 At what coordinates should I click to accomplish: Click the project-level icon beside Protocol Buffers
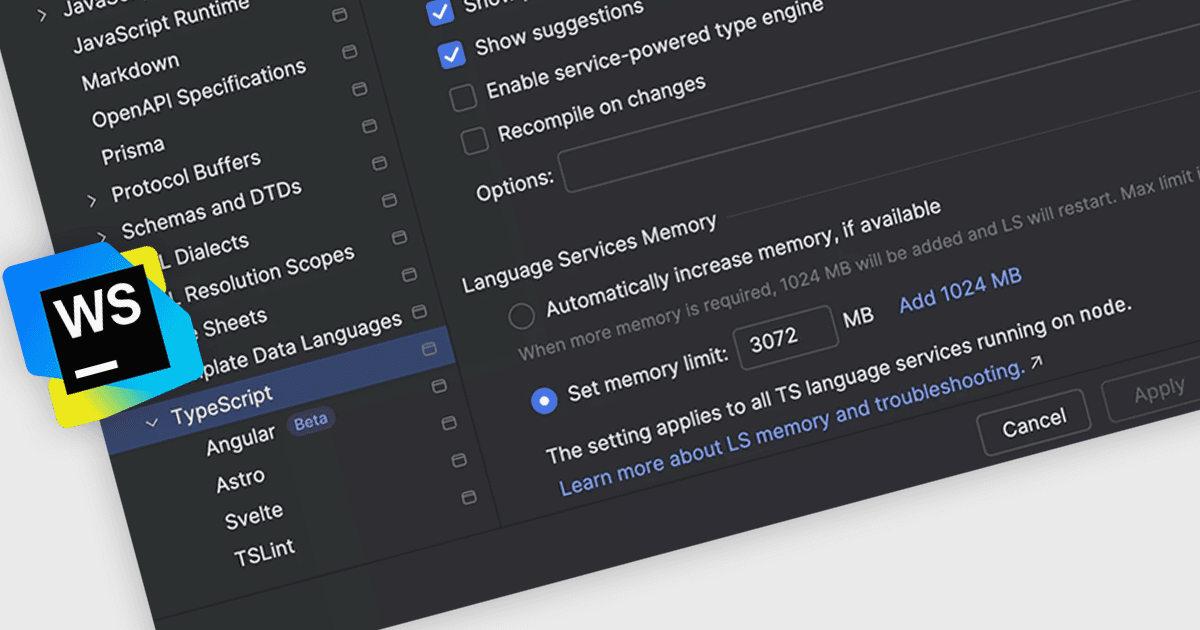(x=369, y=125)
